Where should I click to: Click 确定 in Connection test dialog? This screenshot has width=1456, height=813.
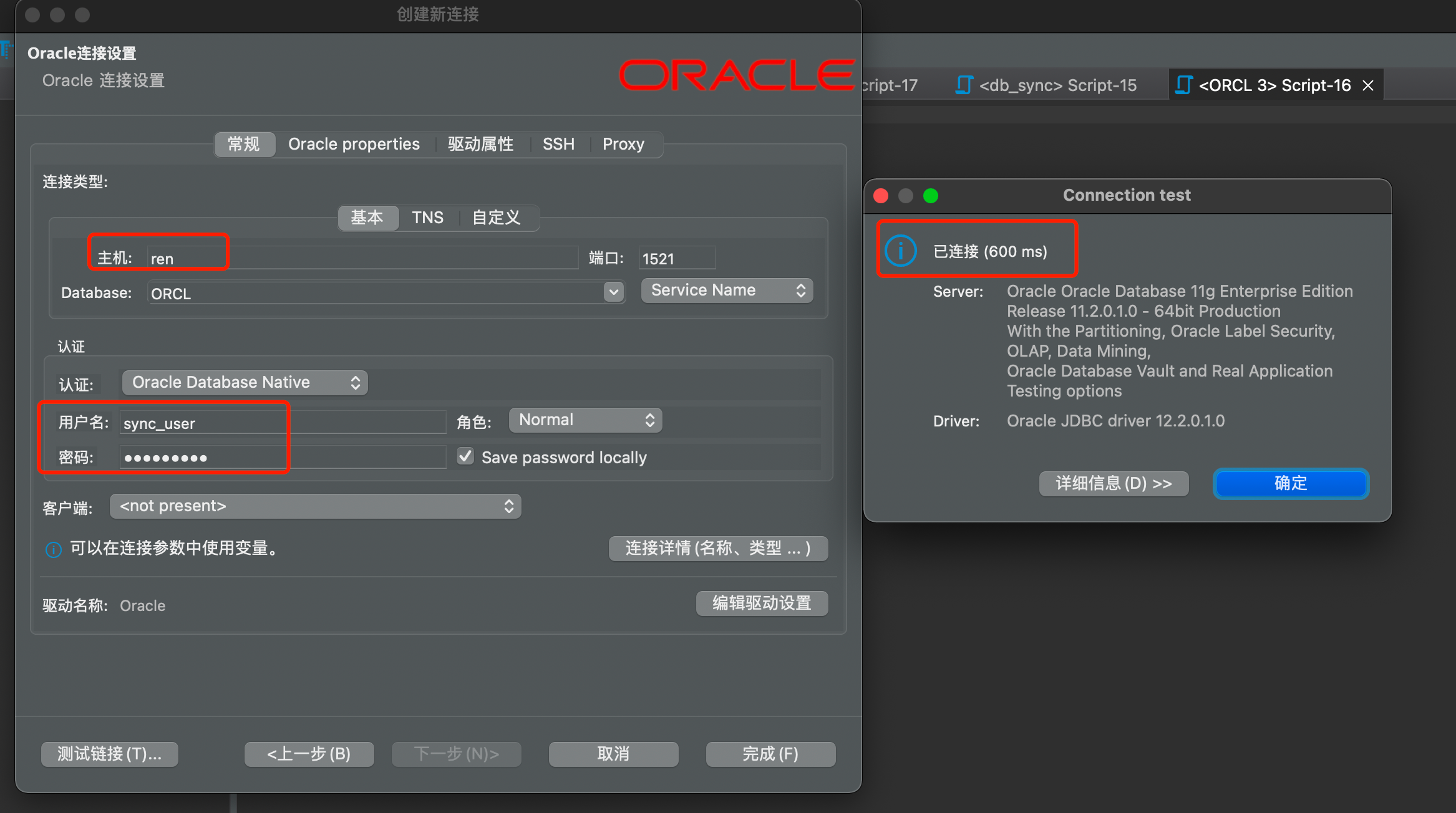(1291, 483)
